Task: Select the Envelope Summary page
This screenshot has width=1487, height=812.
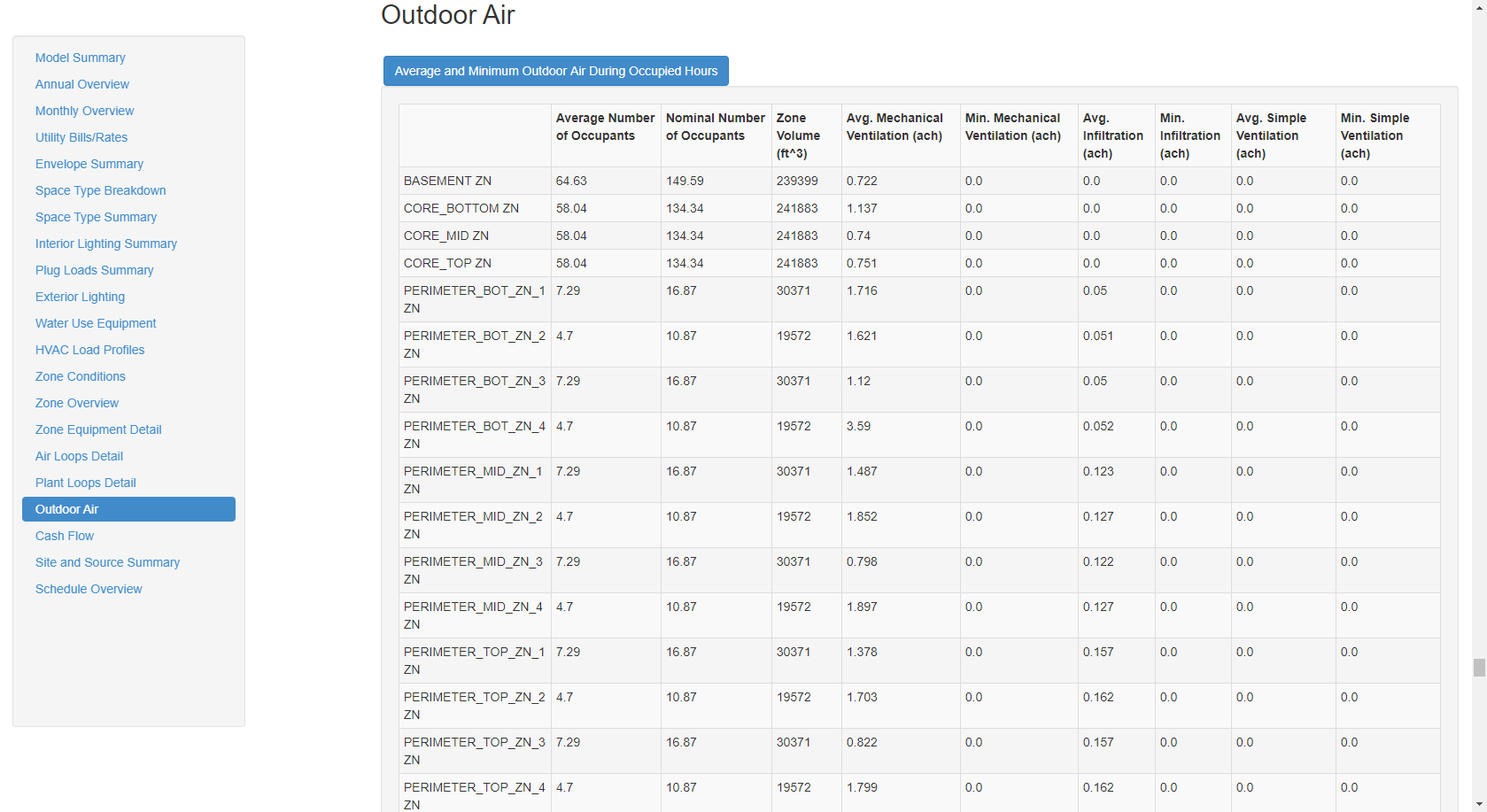Action: point(89,164)
